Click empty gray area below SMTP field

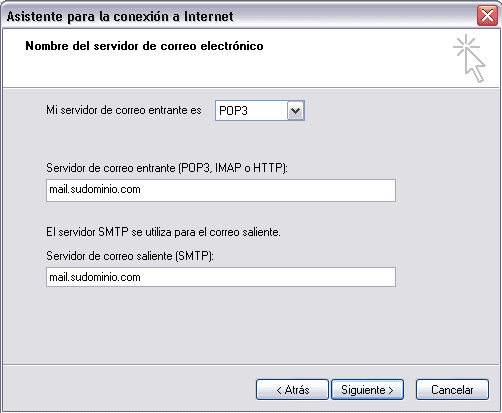click(221, 325)
